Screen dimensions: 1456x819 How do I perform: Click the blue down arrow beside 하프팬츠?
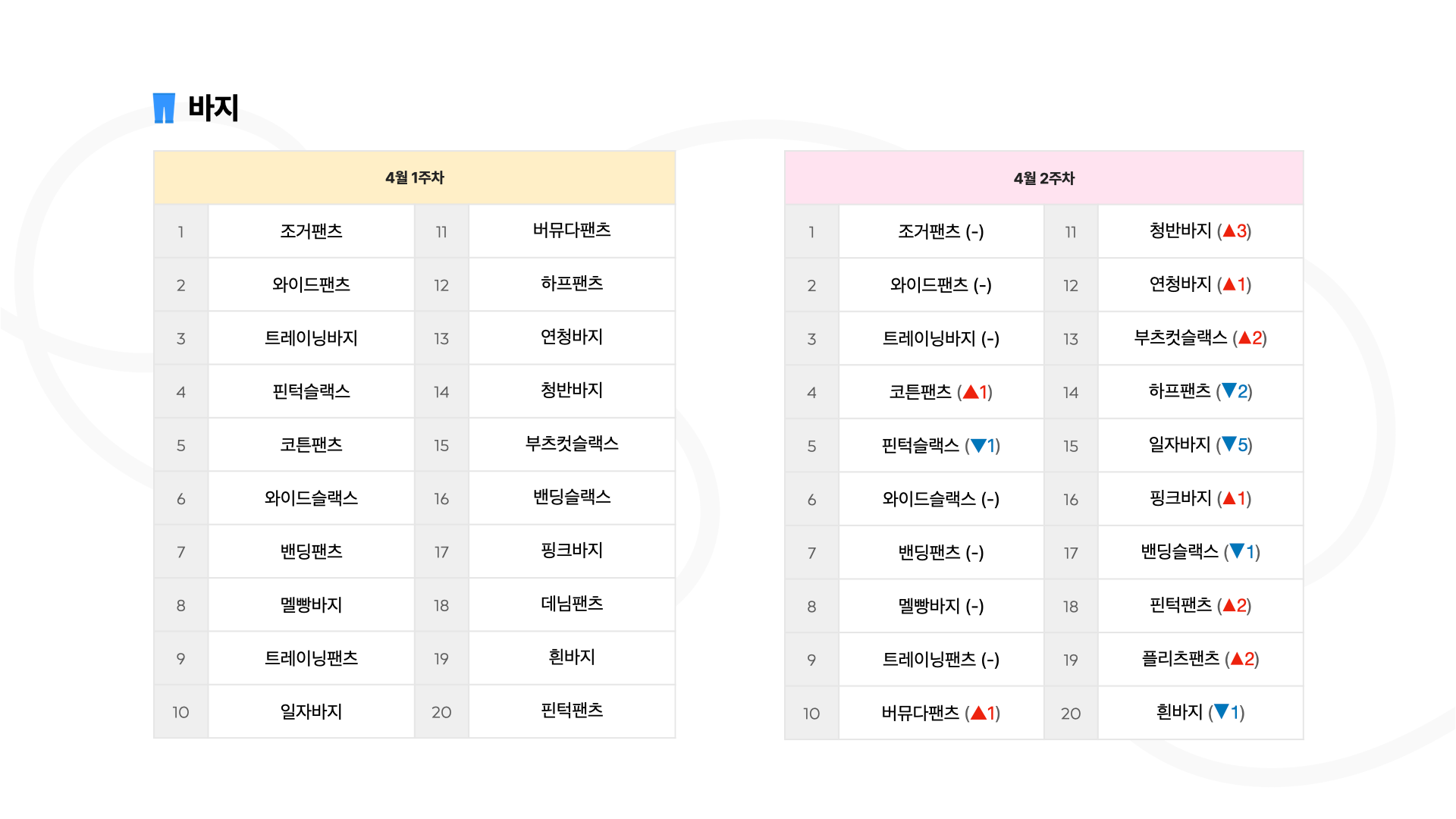[1229, 391]
